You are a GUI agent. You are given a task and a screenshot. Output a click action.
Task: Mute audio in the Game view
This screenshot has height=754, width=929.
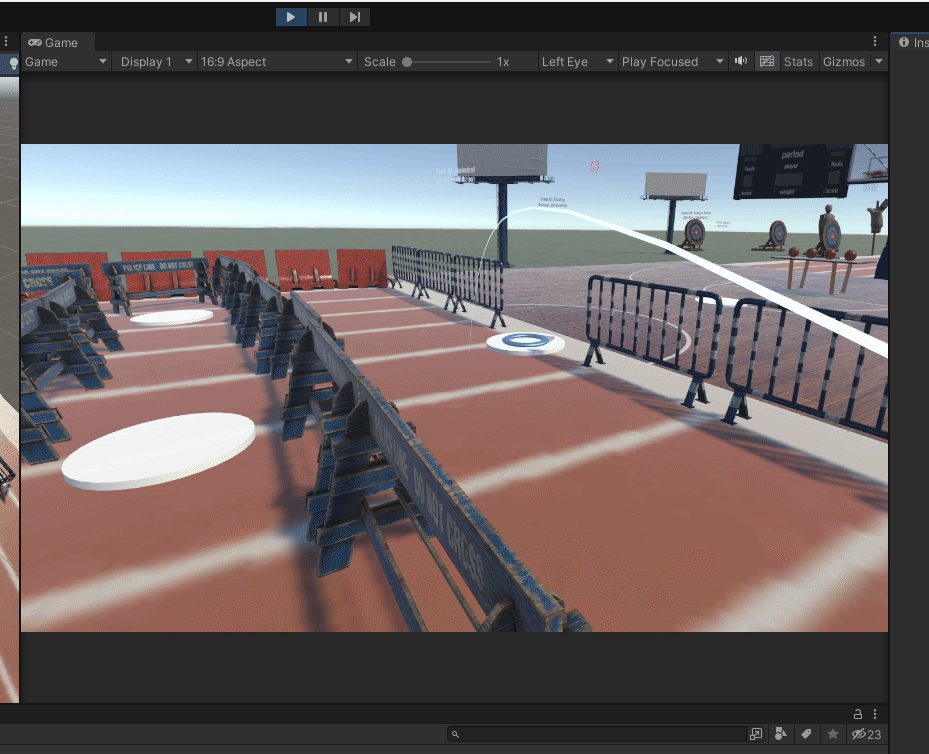click(740, 61)
